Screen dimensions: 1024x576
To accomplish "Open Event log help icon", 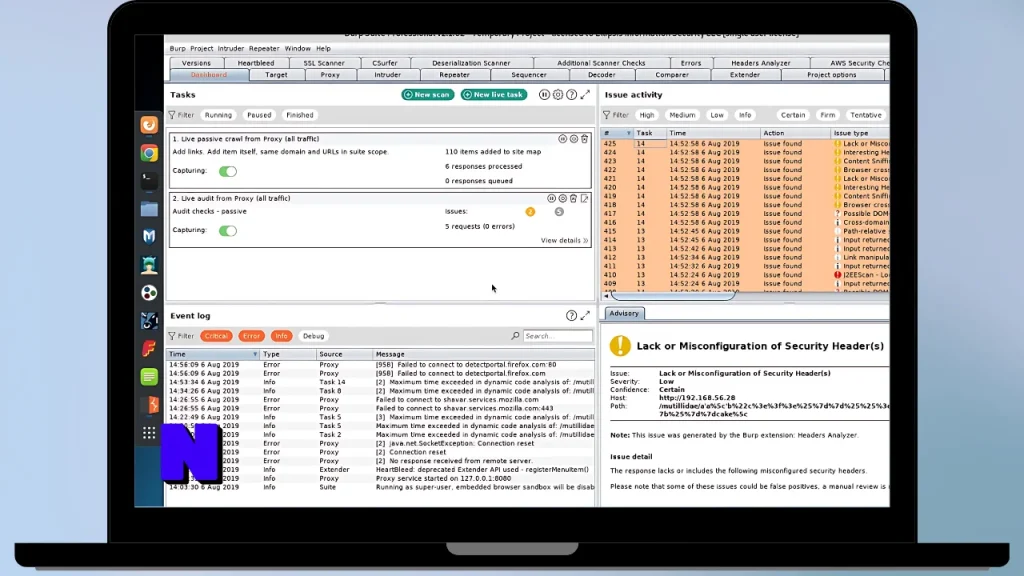I will [571, 315].
